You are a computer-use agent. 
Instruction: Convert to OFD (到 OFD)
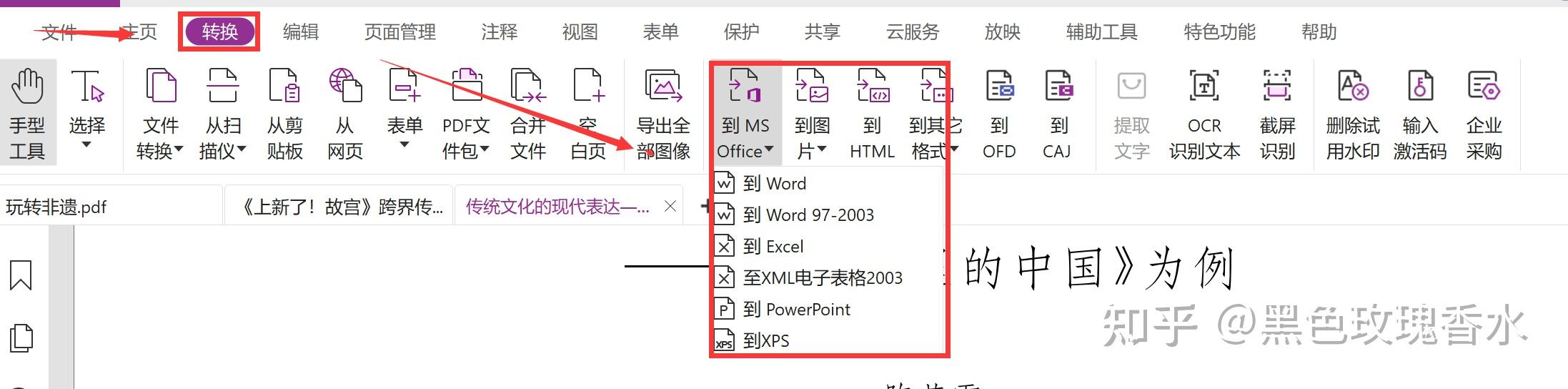click(999, 113)
